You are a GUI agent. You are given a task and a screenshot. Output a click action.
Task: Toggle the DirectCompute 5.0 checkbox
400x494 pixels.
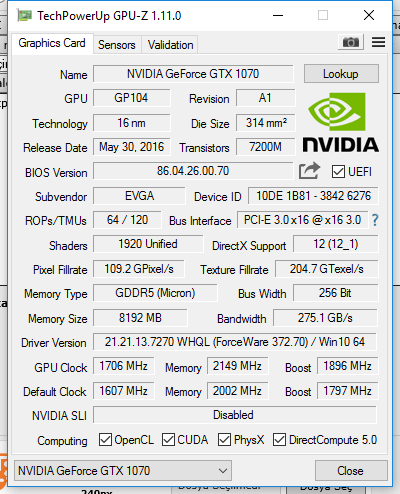[279, 440]
